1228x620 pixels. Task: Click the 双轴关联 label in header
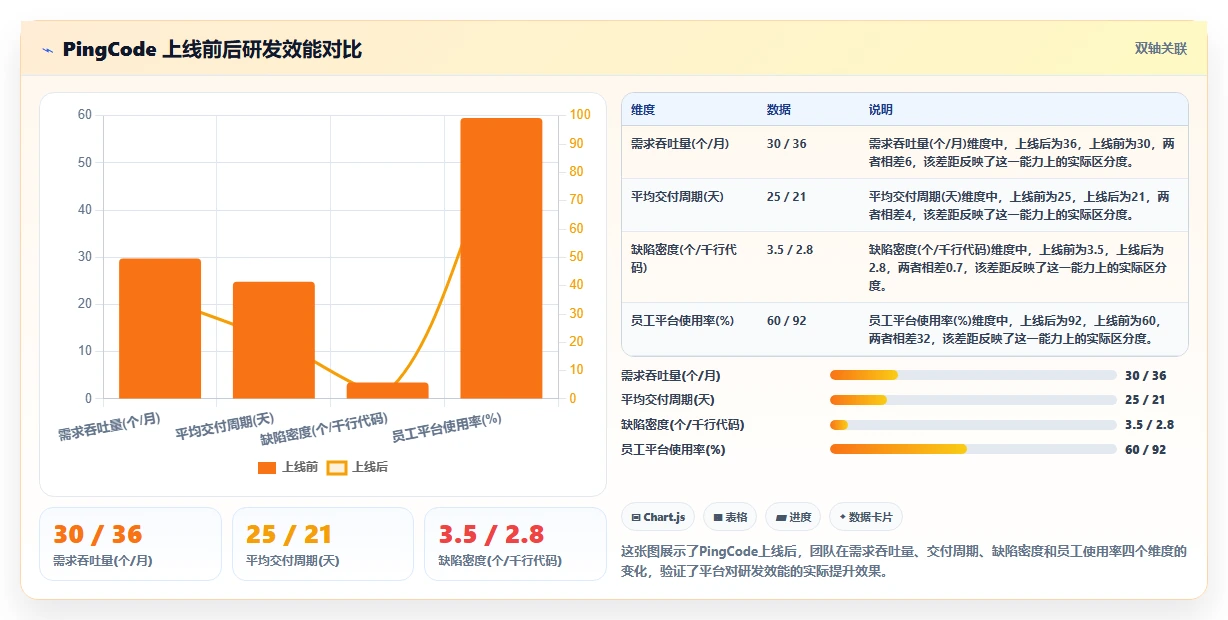(1160, 49)
